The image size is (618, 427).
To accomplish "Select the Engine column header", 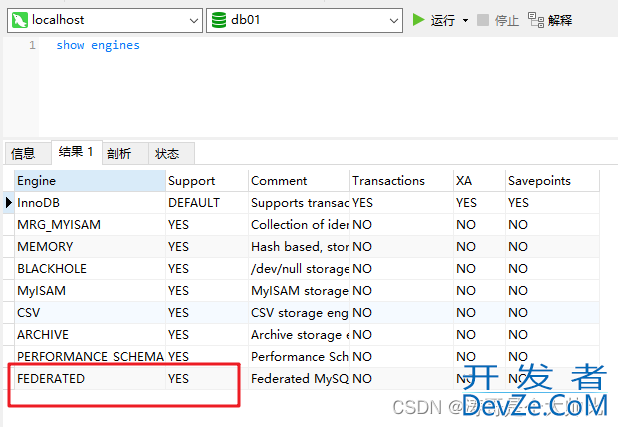I will (x=90, y=181).
